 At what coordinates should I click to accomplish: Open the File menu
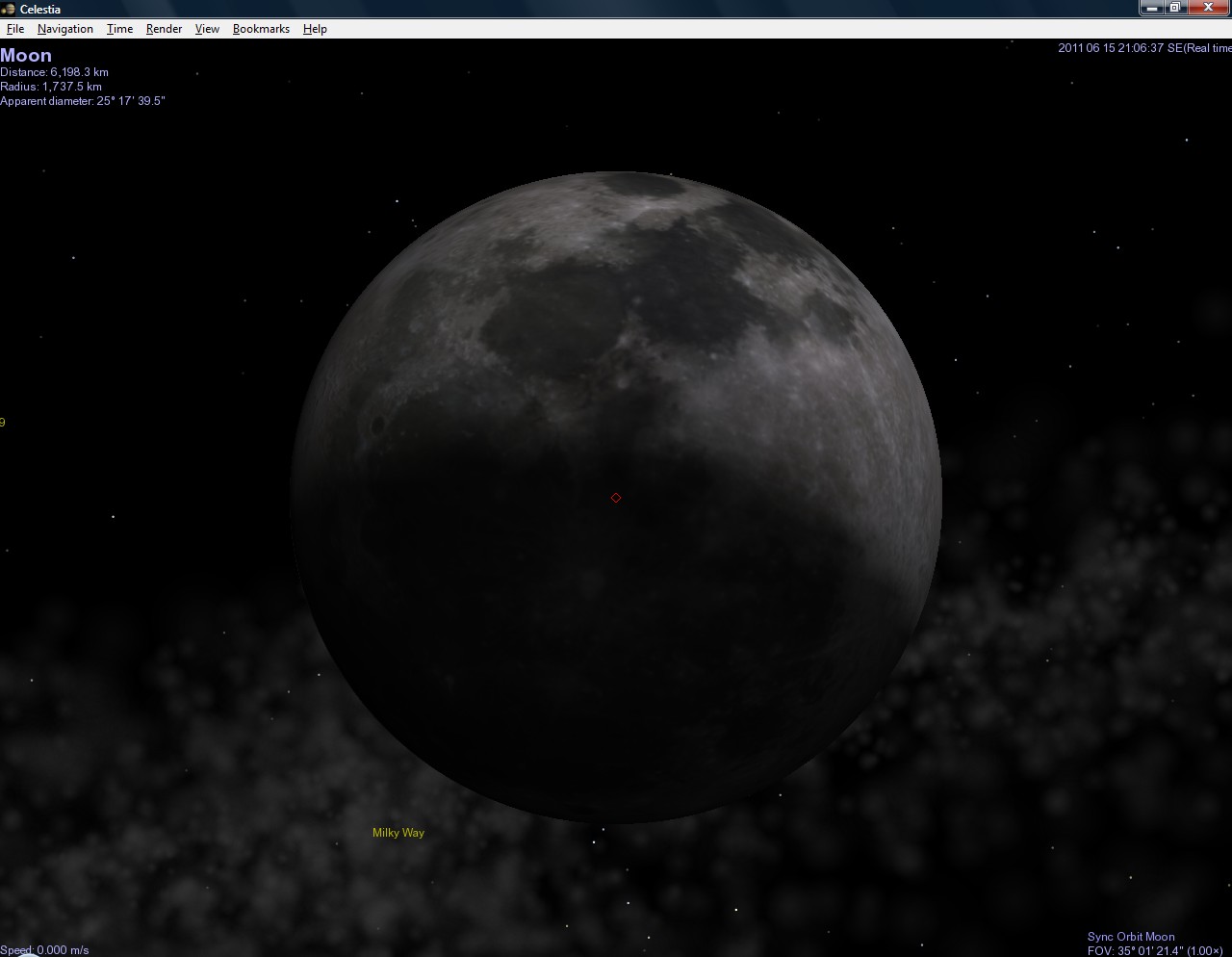pos(15,29)
